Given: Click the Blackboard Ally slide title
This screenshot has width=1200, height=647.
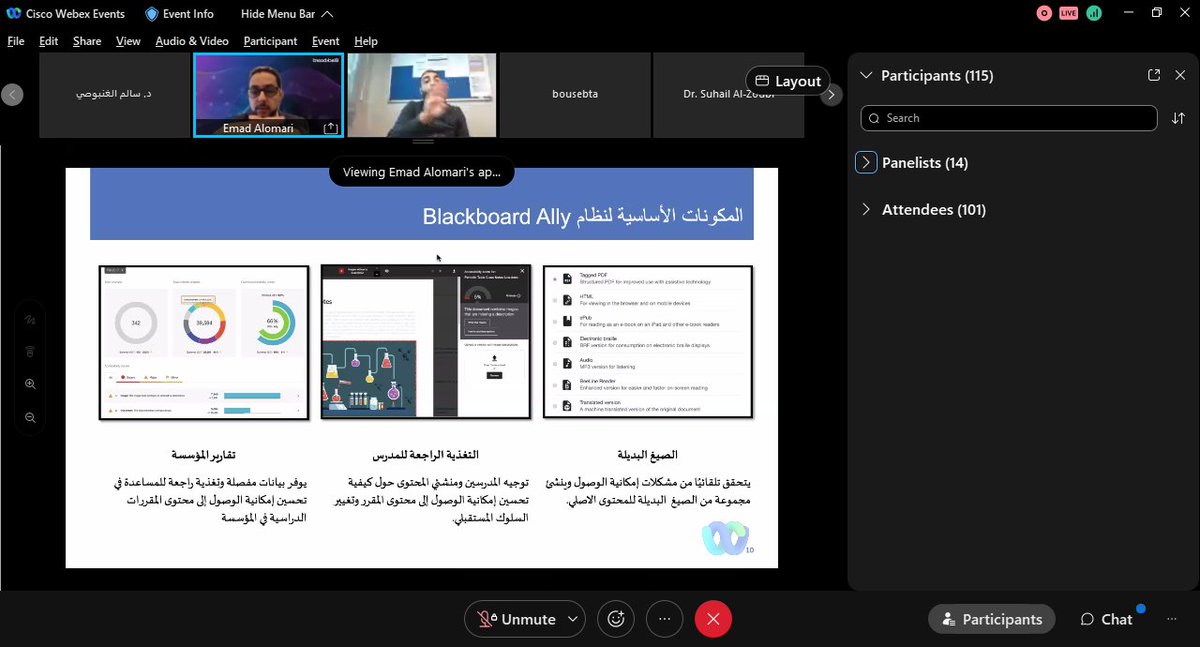Looking at the screenshot, I should (583, 215).
